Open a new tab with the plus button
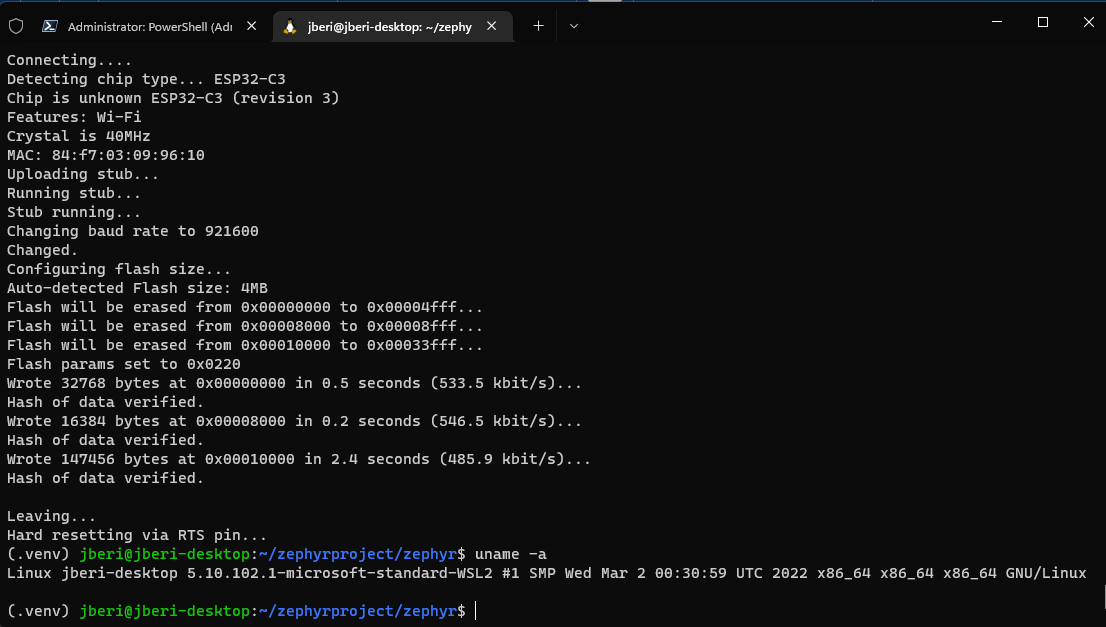Viewport: 1106px width, 627px height. 538,26
